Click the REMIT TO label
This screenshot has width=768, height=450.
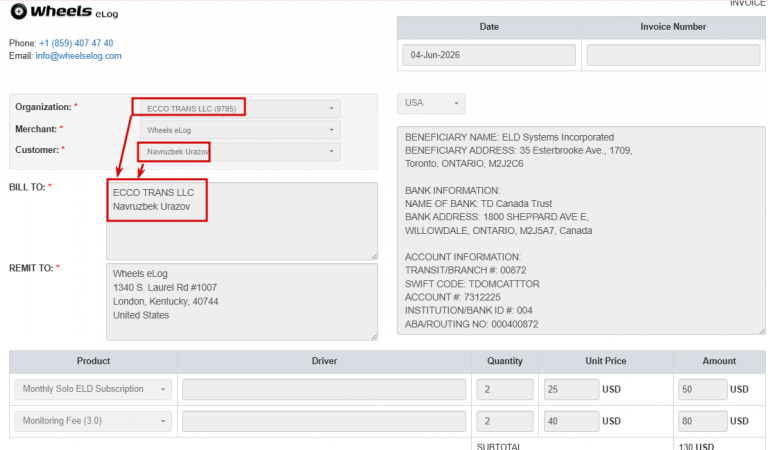pos(34,268)
